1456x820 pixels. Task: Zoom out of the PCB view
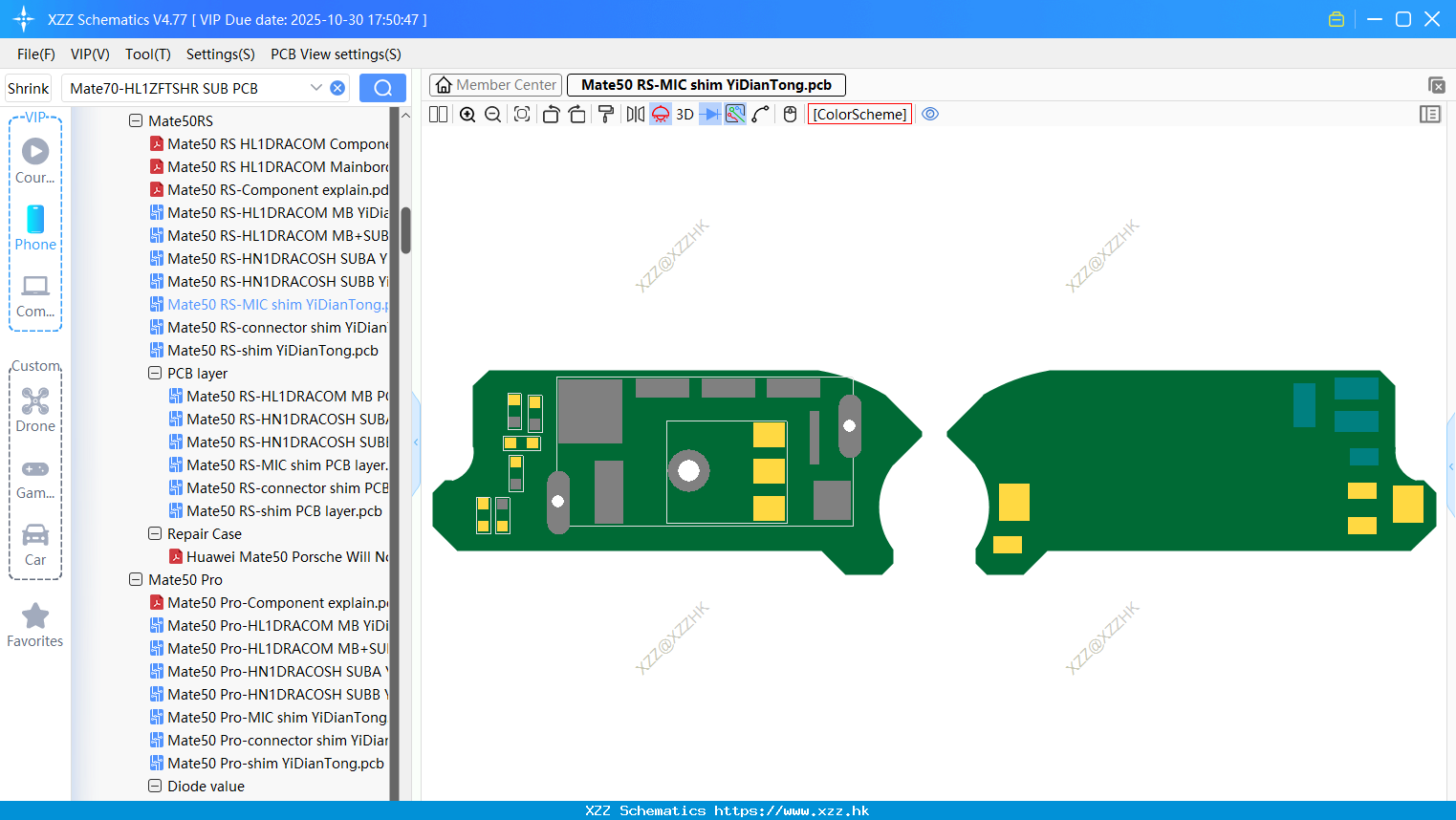click(493, 114)
